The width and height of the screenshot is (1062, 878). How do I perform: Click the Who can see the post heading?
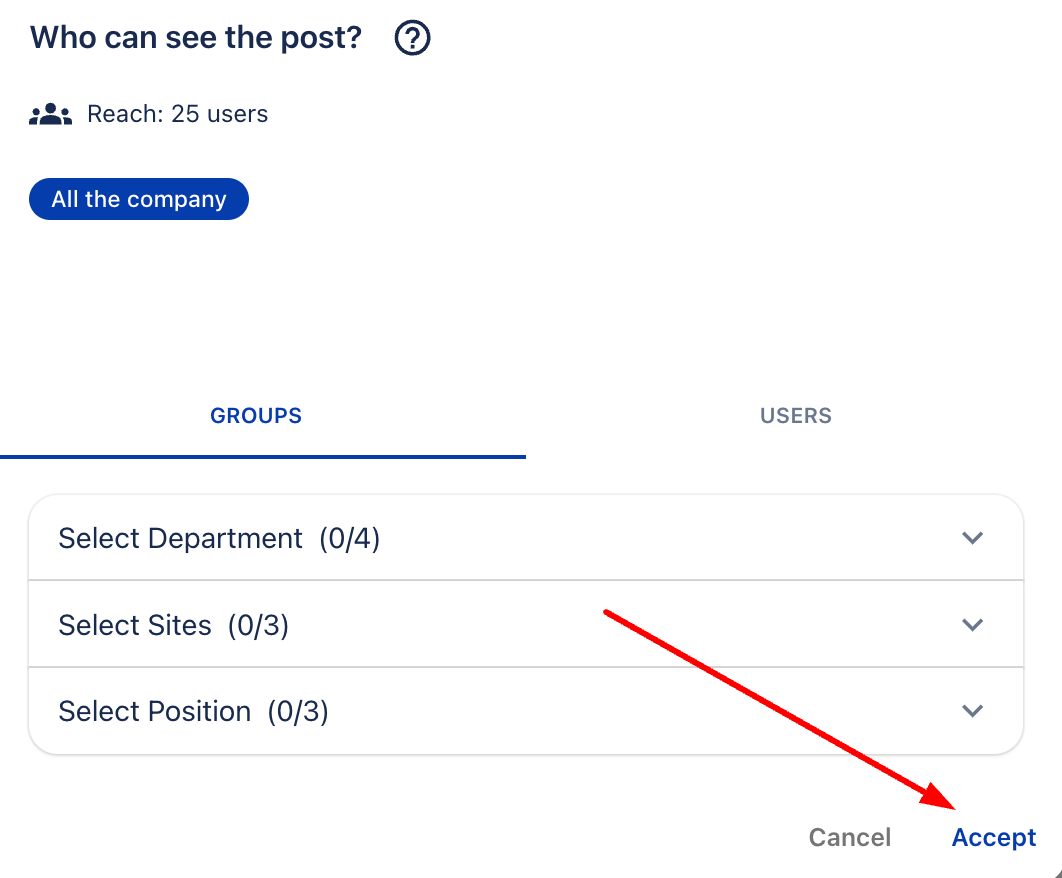[196, 38]
